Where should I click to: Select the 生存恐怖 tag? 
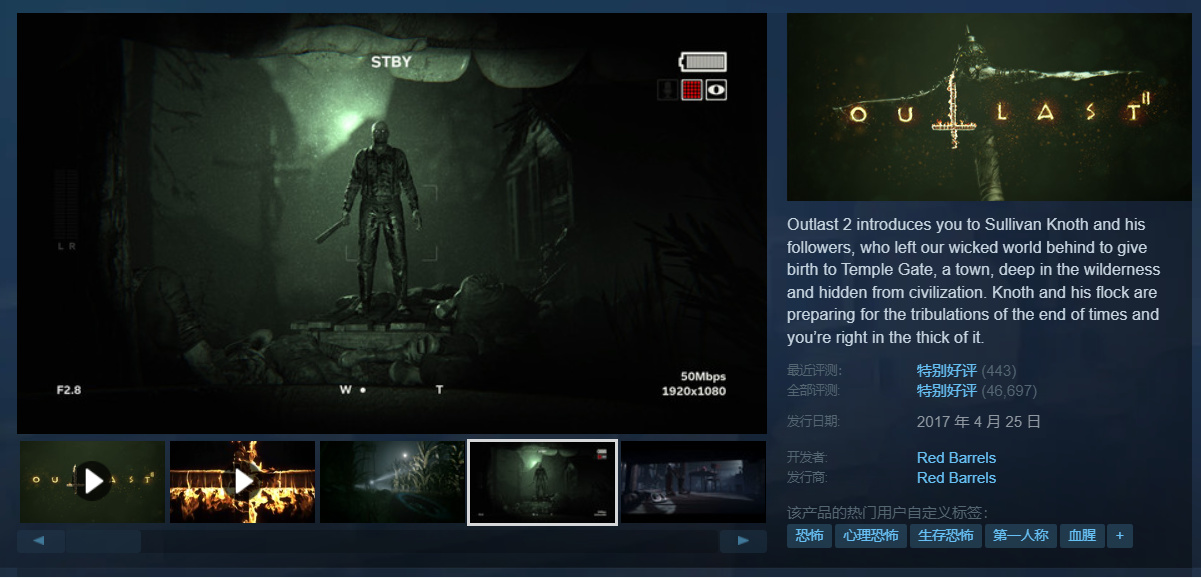(946, 536)
